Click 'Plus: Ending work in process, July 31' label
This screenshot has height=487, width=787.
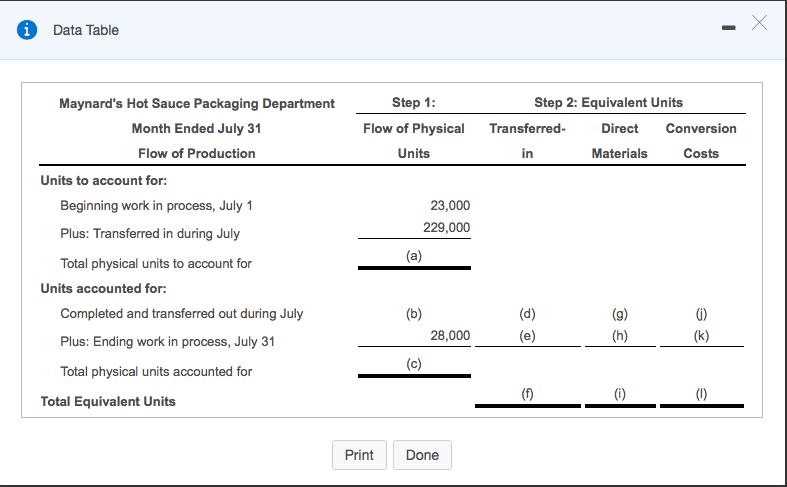168,341
